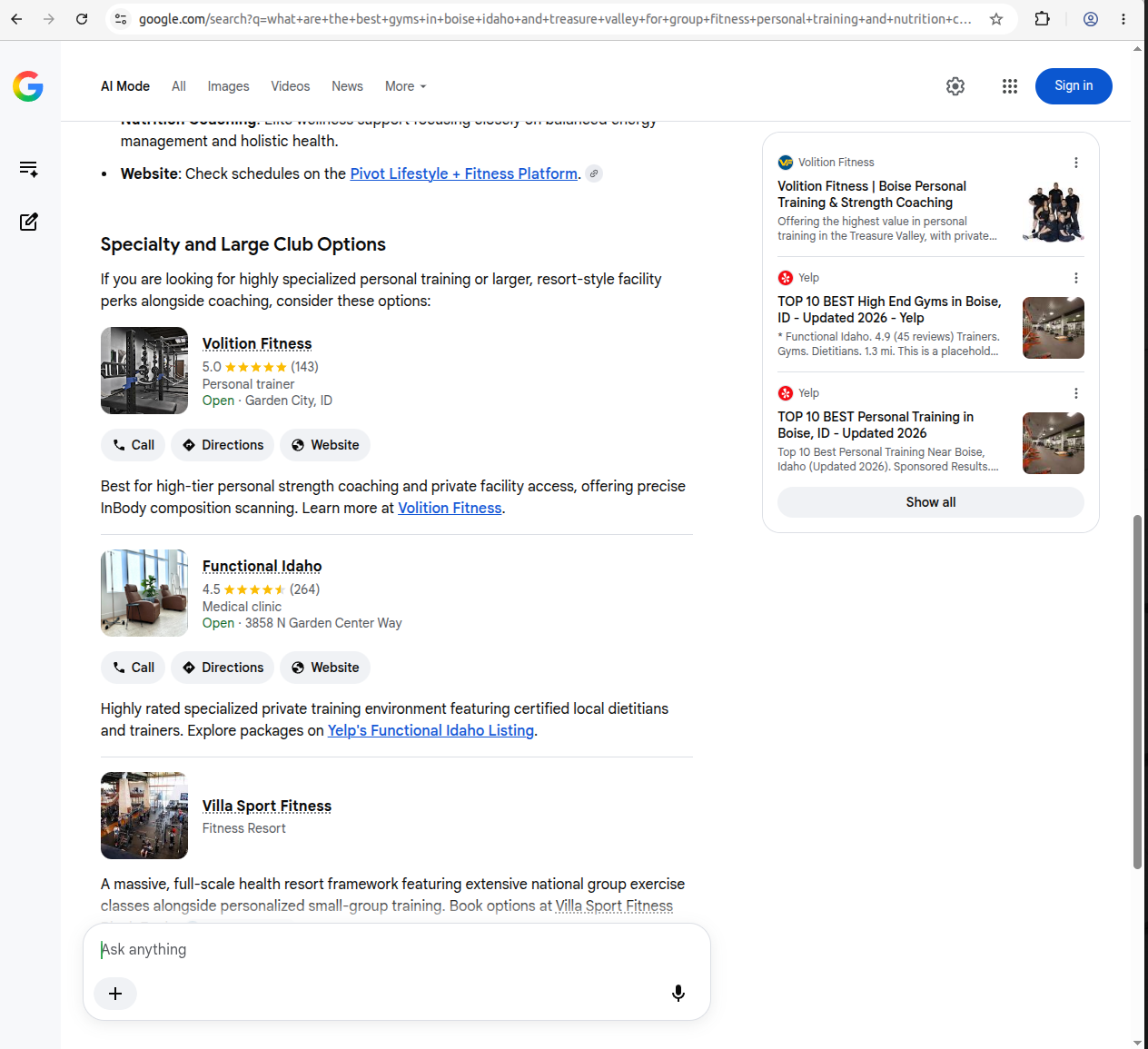Screen dimensions: 1148x1049
Task: Open options for Volition Fitness source card
Action: (x=1076, y=163)
